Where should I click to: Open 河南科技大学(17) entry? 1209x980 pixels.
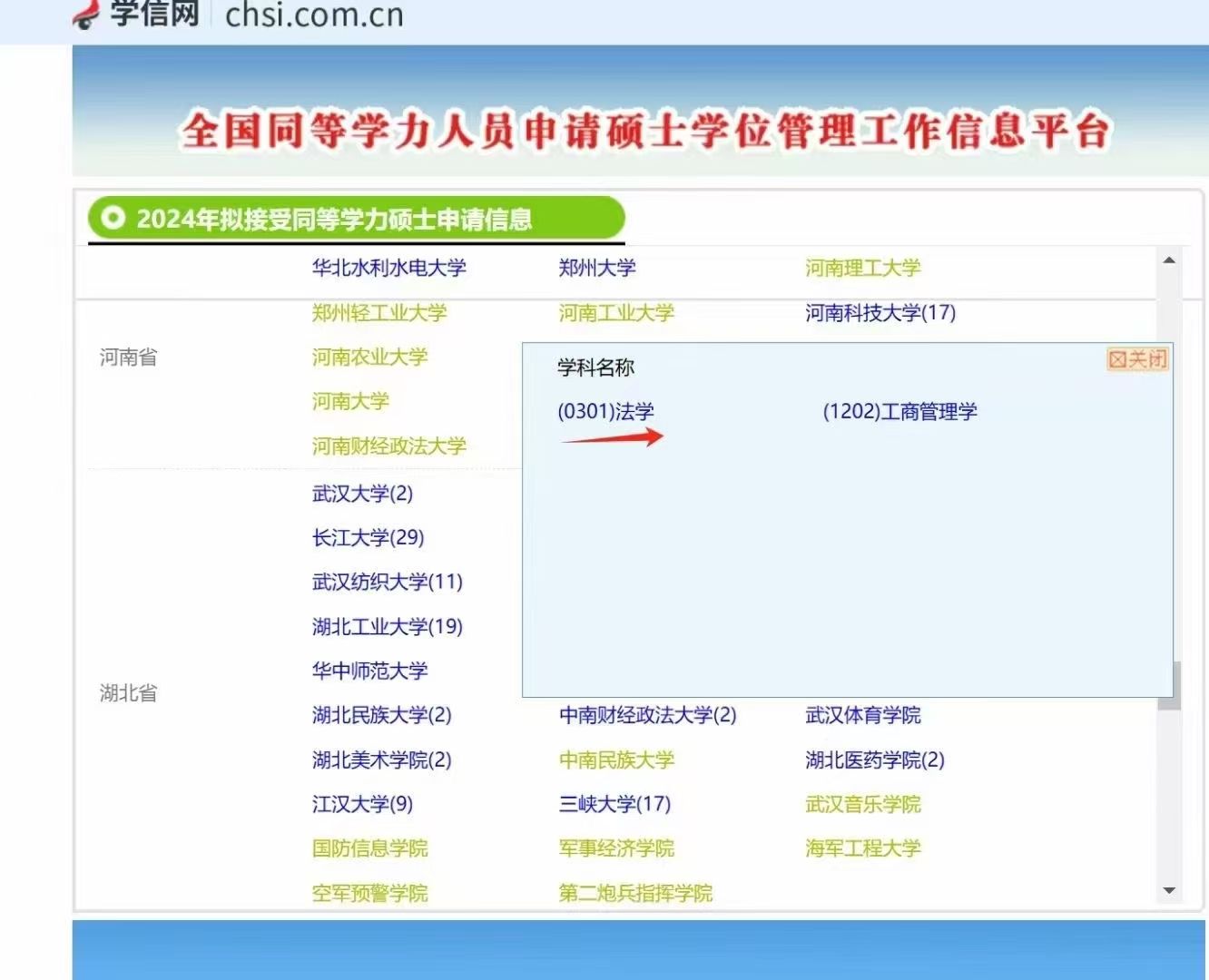[x=880, y=313]
